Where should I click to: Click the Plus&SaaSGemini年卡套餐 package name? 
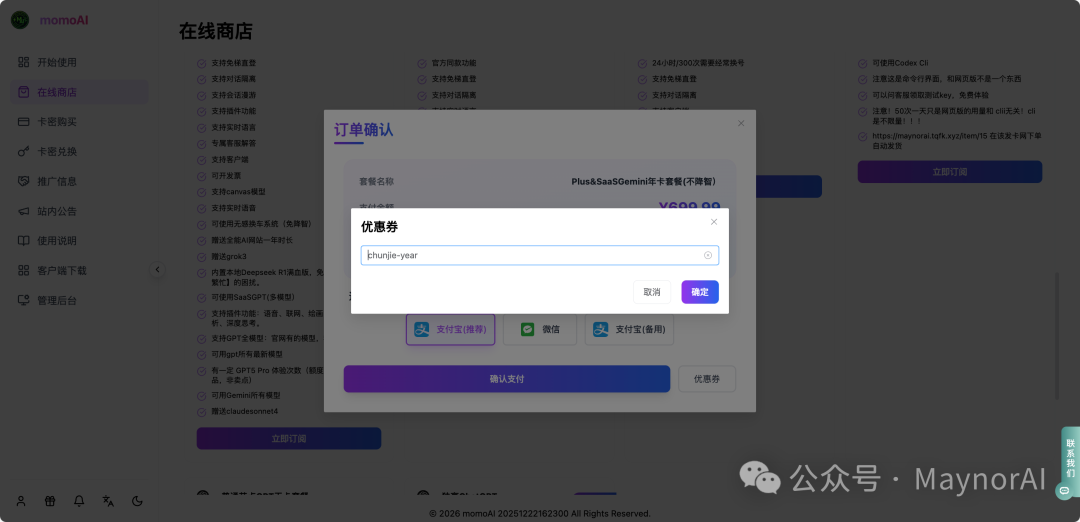(x=643, y=182)
